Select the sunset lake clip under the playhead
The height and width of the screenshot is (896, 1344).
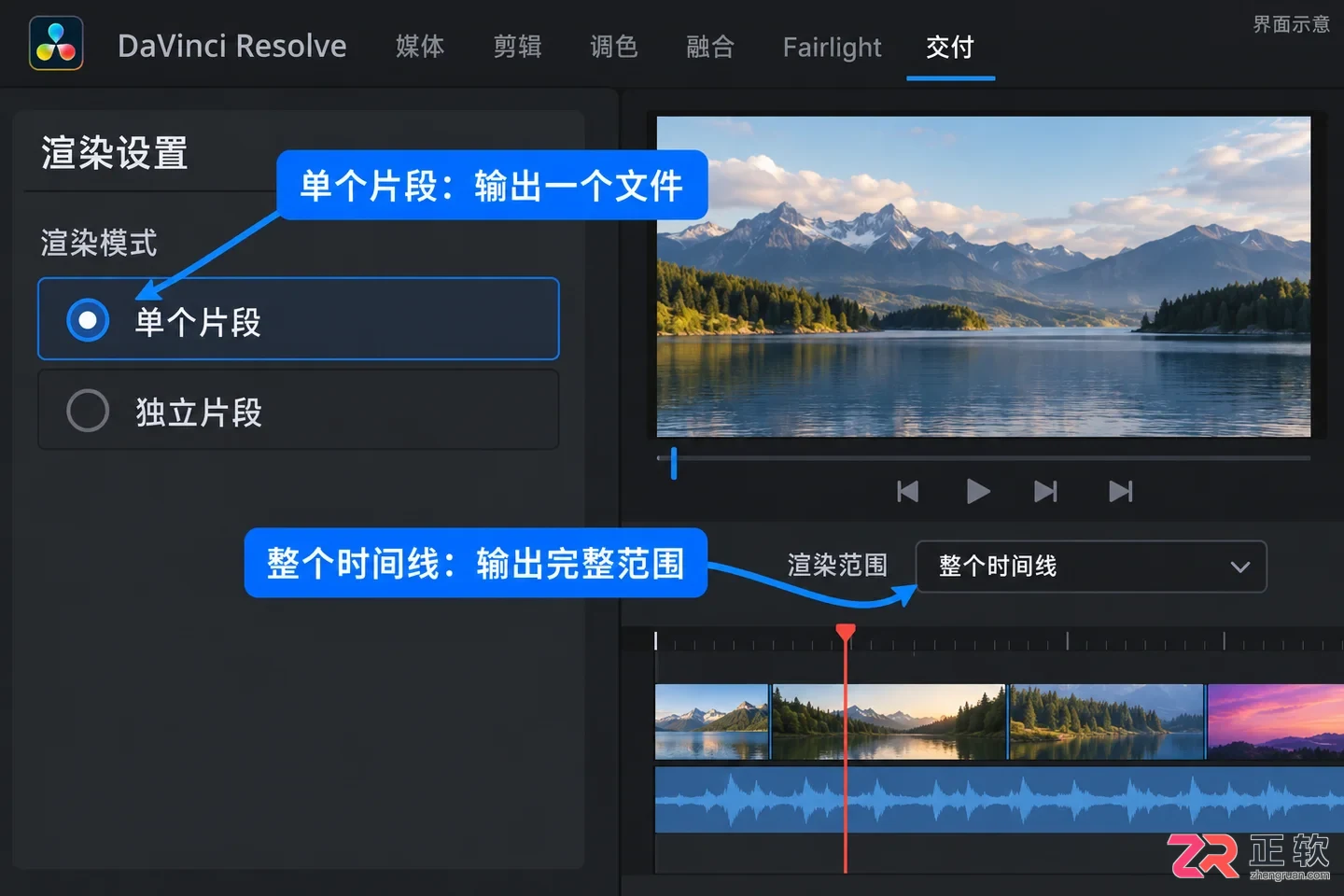point(889,721)
